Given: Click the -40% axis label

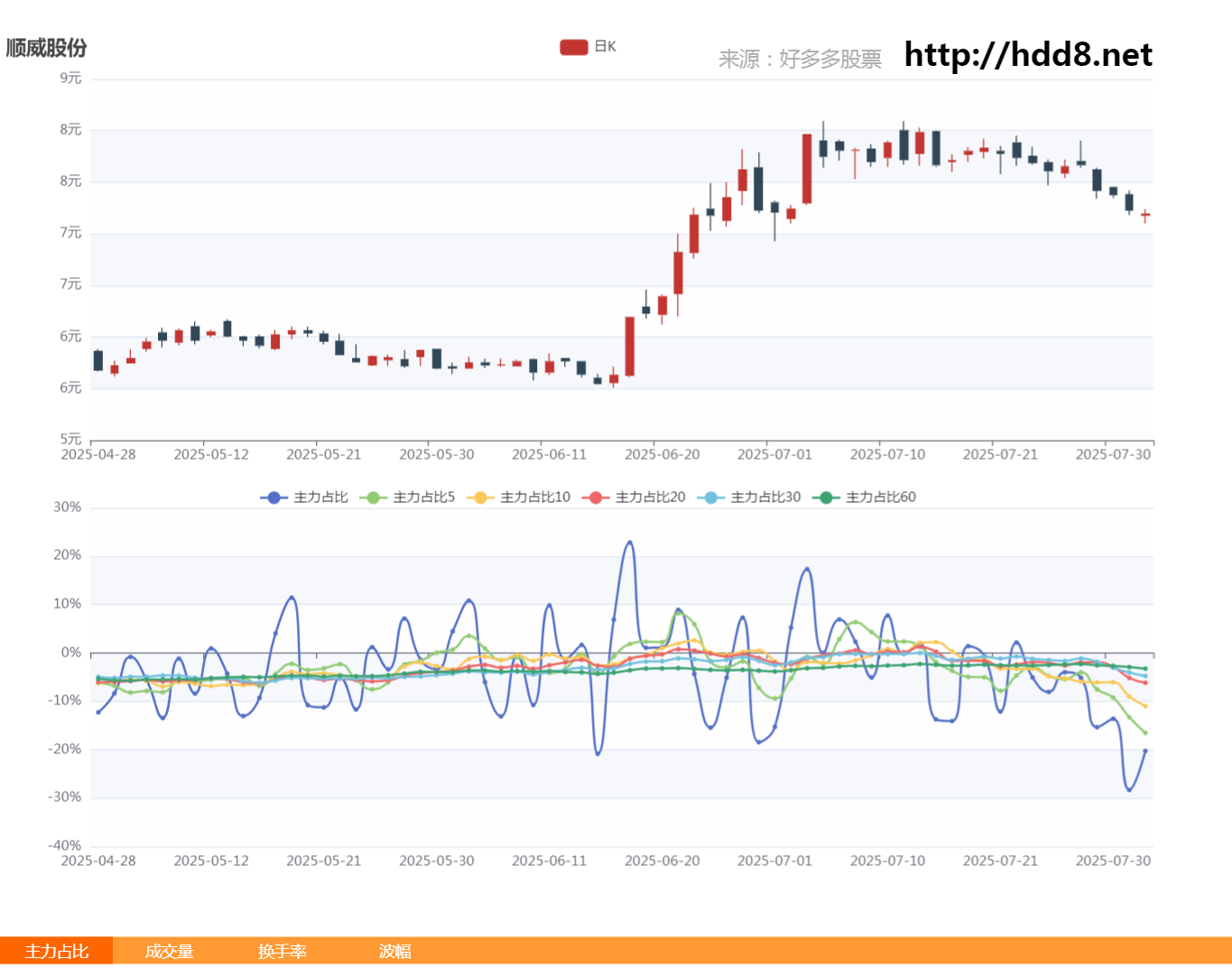Looking at the screenshot, I should pos(64,846).
